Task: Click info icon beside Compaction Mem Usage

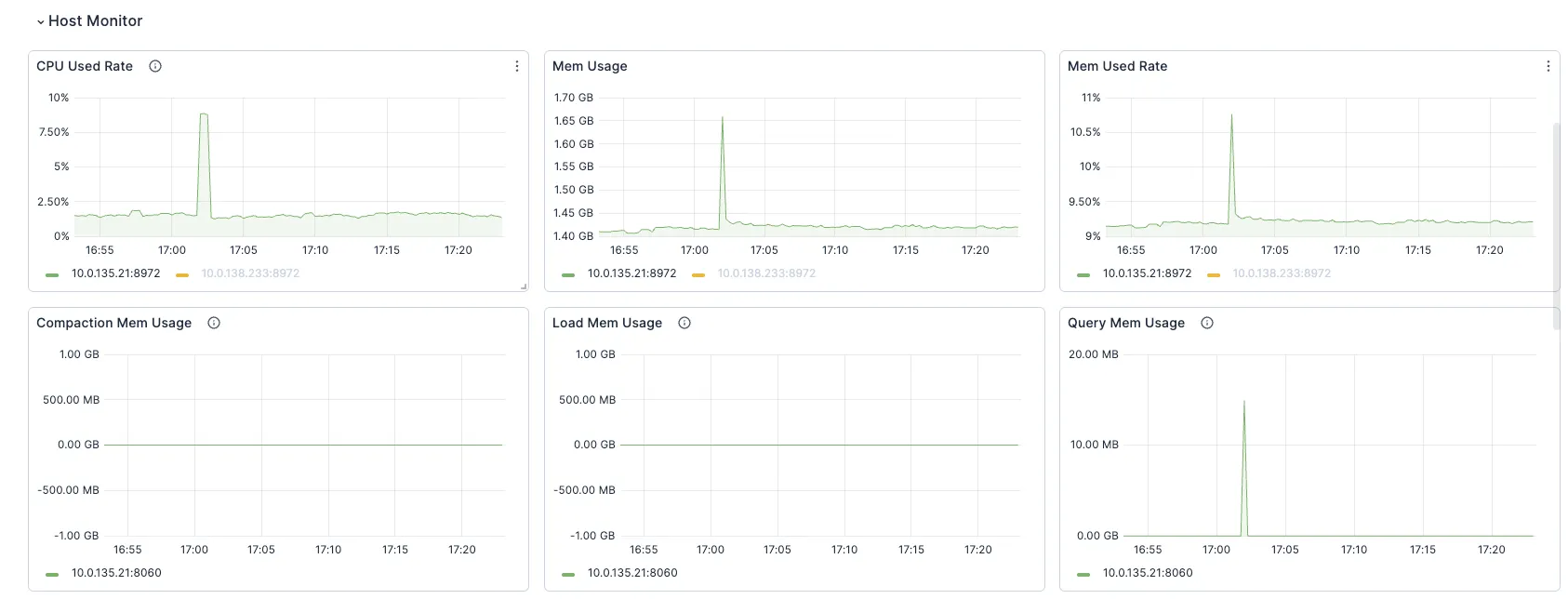Action: point(214,323)
